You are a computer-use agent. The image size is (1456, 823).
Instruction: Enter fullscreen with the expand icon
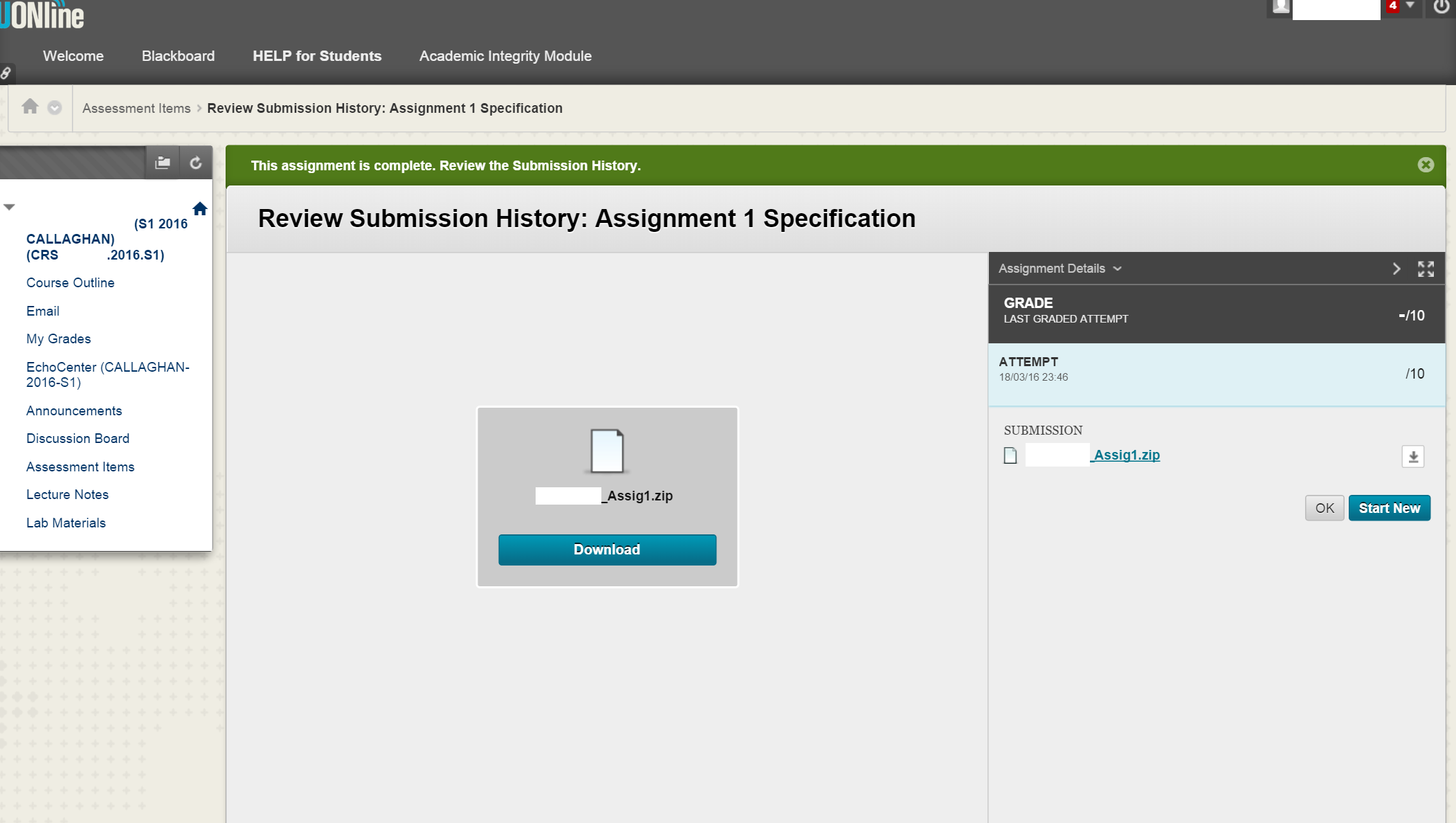click(1426, 269)
